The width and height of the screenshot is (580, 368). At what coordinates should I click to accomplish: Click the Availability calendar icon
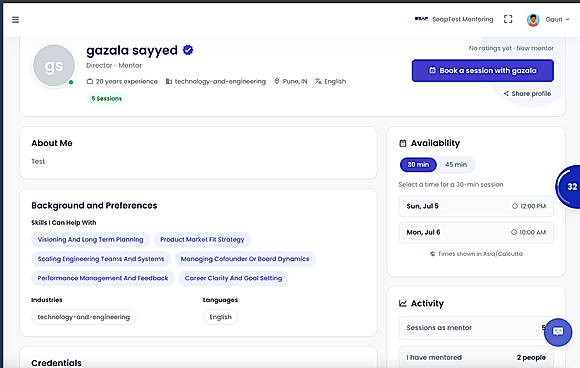(403, 144)
